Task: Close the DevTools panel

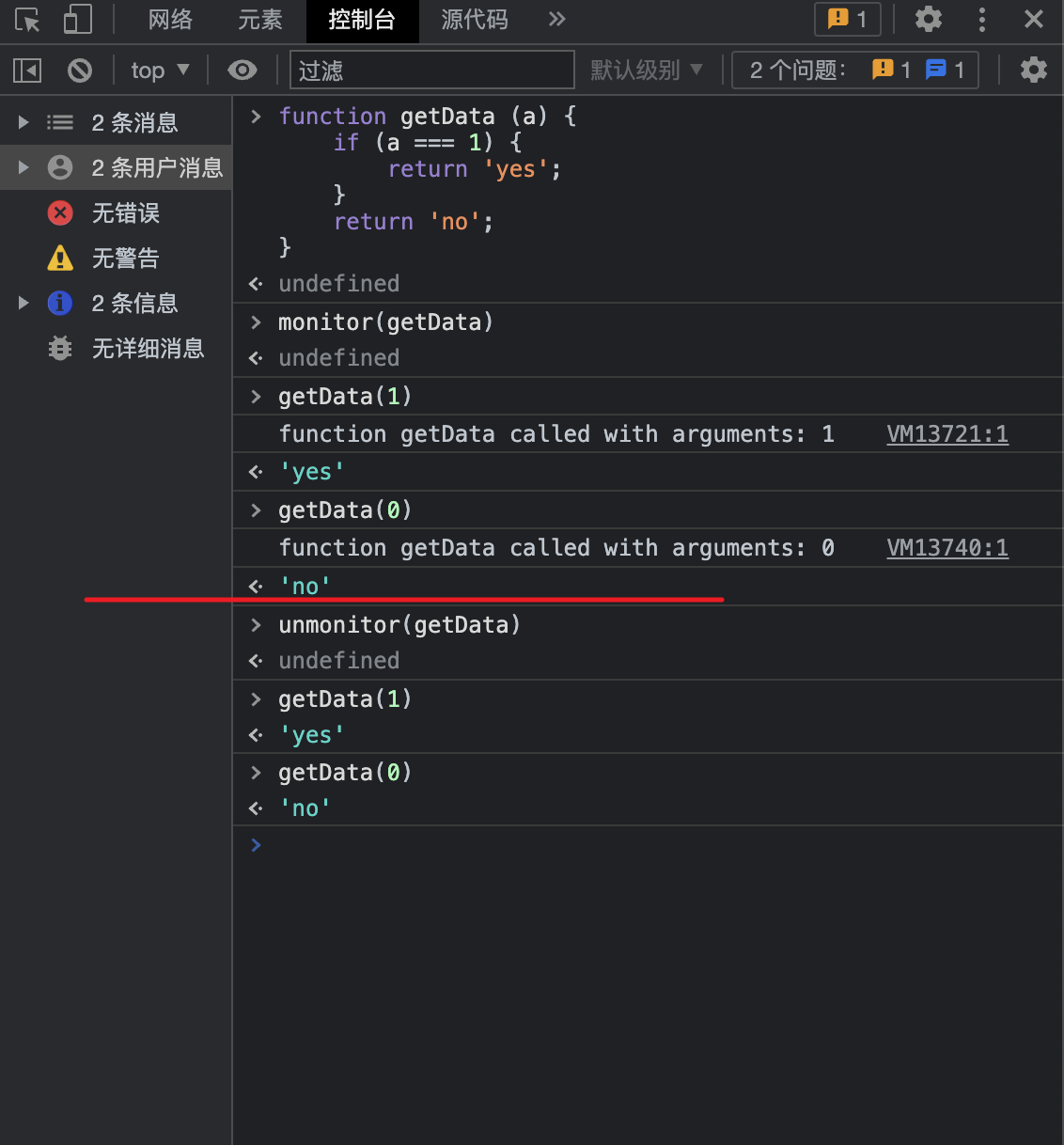Action: pyautogui.click(x=1034, y=20)
